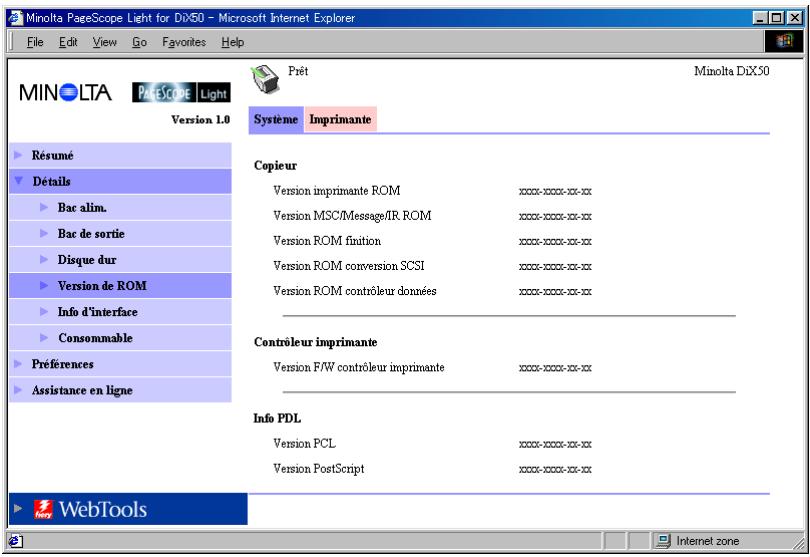
Task: Click the PageScope Light logo
Action: (181, 92)
